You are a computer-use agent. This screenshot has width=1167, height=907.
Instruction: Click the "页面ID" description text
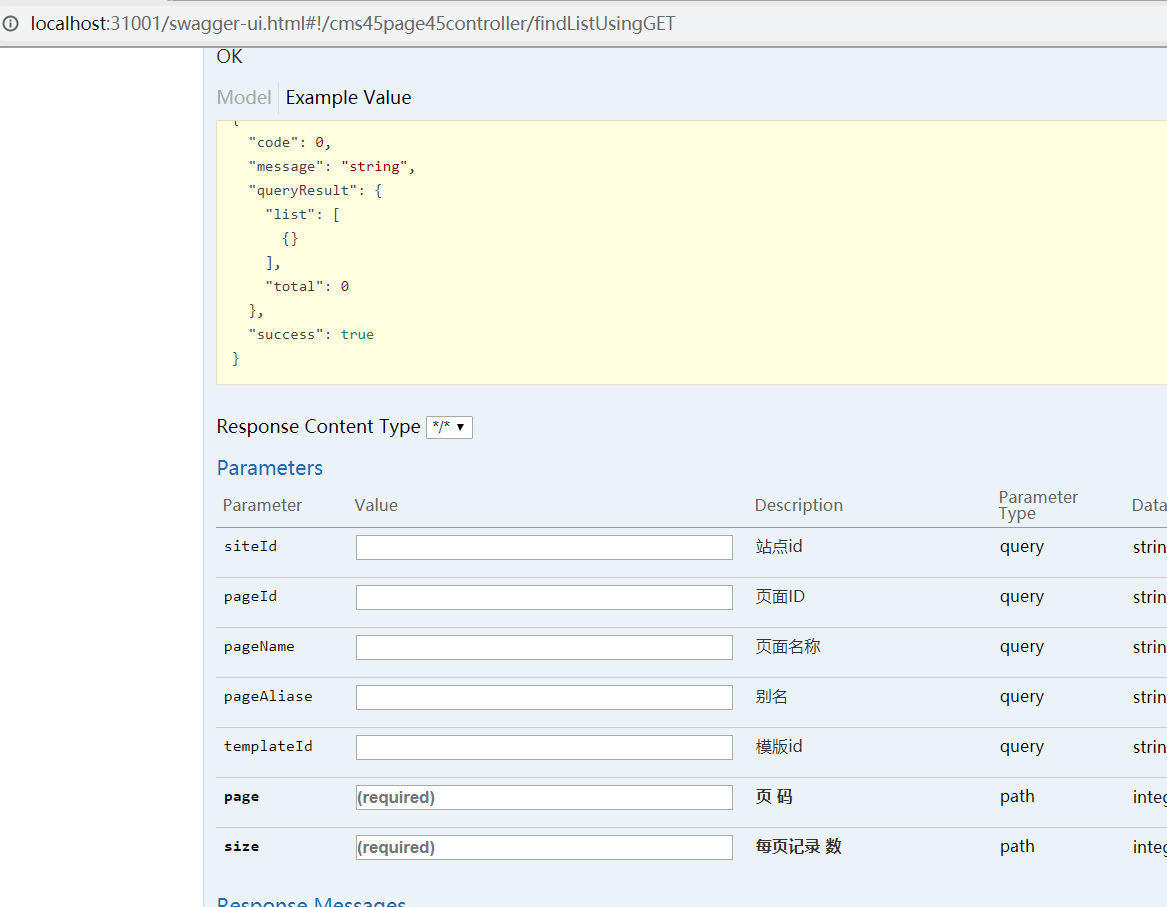point(780,597)
